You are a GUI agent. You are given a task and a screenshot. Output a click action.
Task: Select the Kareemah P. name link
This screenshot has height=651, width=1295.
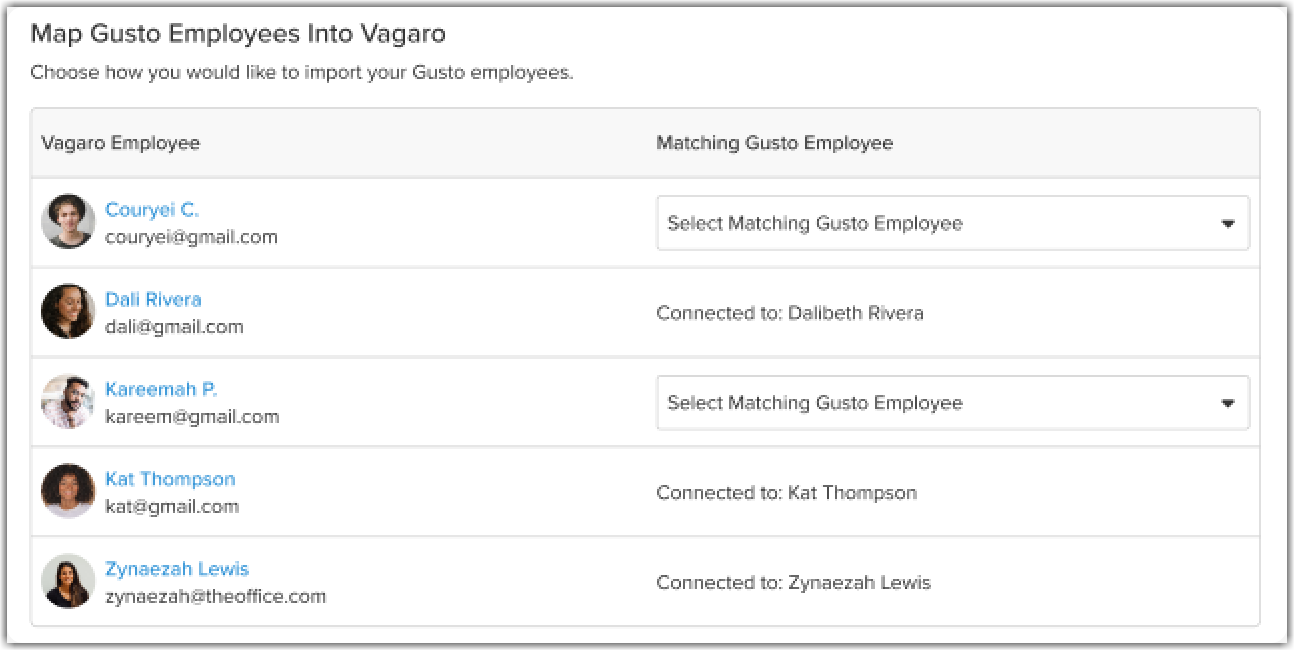click(x=160, y=389)
